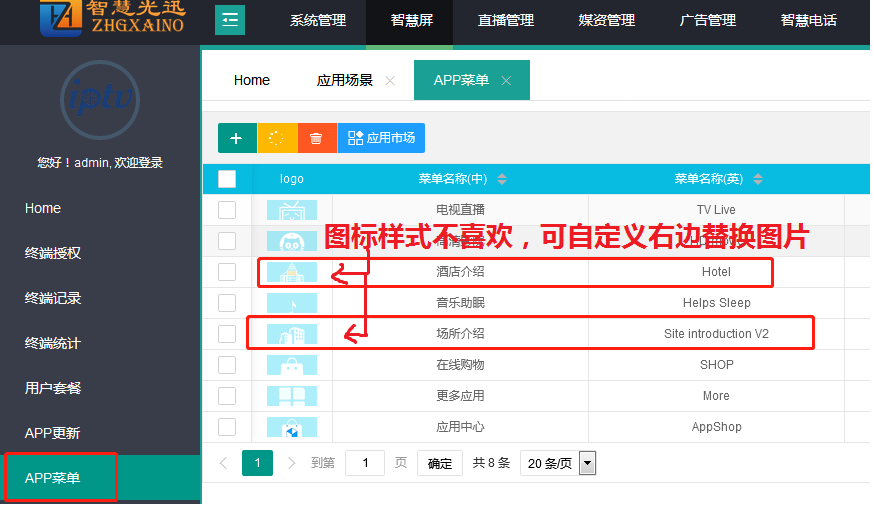Viewport: 873px width, 505px height.
Task: Click the yellow refresh button
Action: [x=277, y=138]
